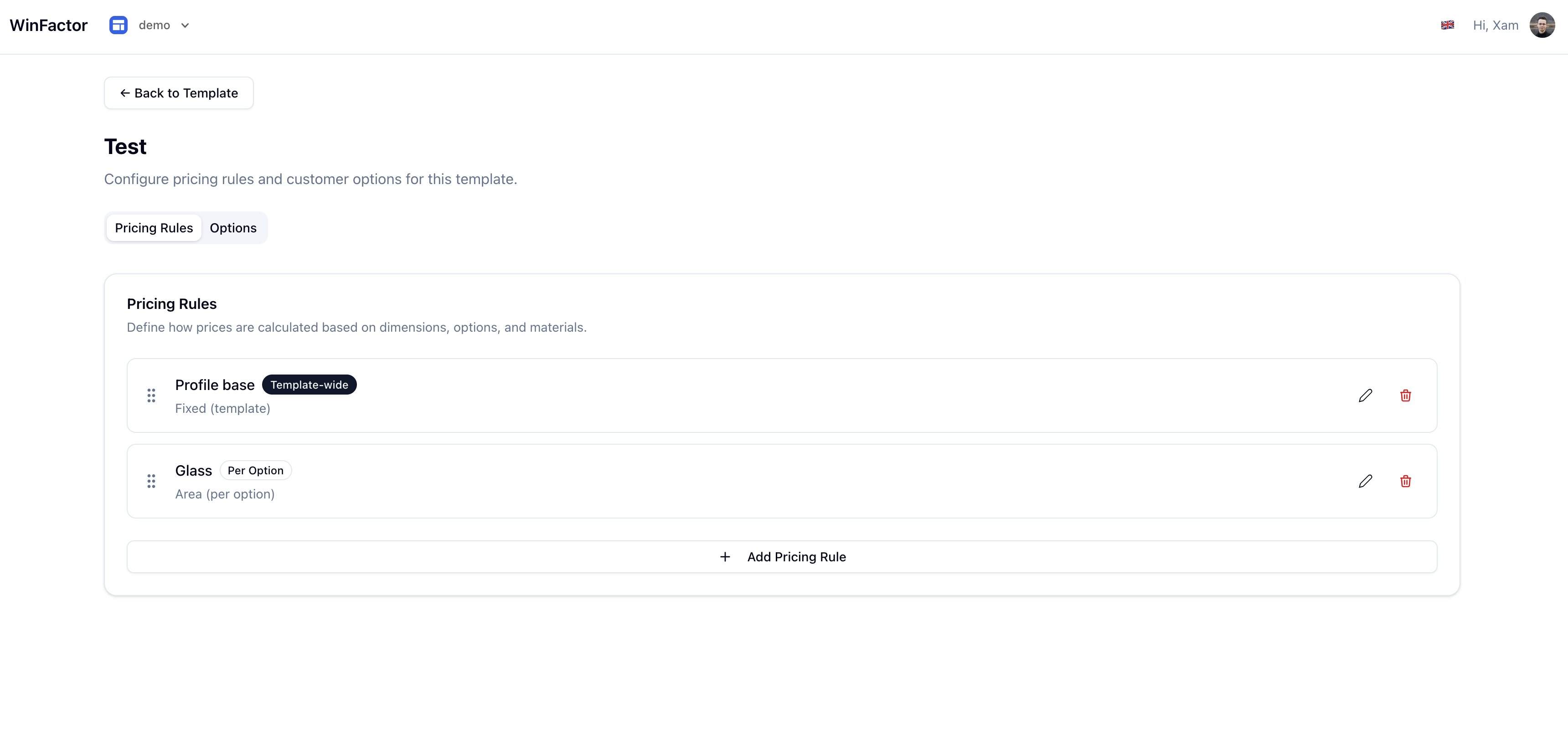
Task: Go back to the template
Action: click(x=179, y=93)
